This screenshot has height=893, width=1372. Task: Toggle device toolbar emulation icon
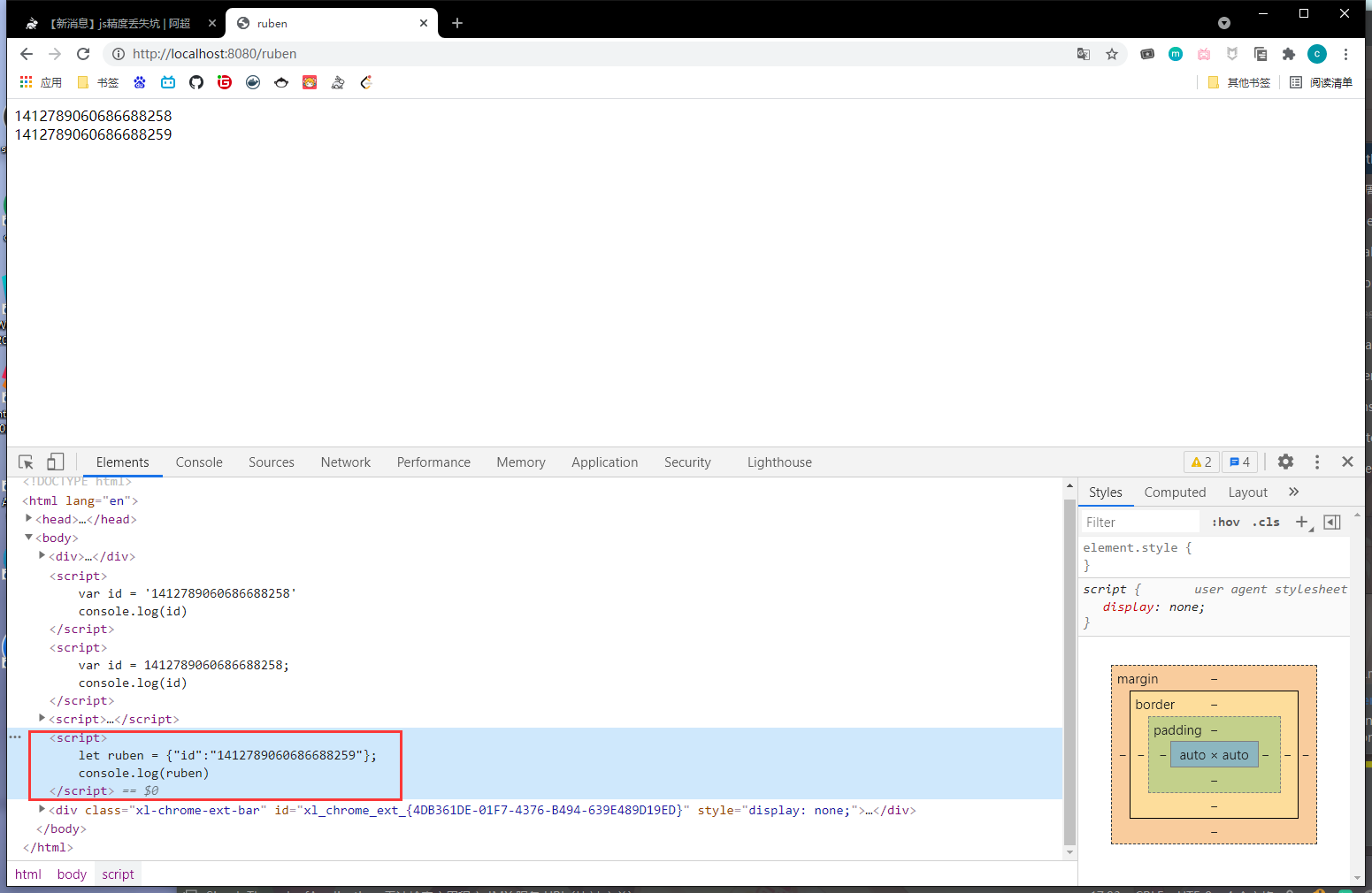(55, 462)
